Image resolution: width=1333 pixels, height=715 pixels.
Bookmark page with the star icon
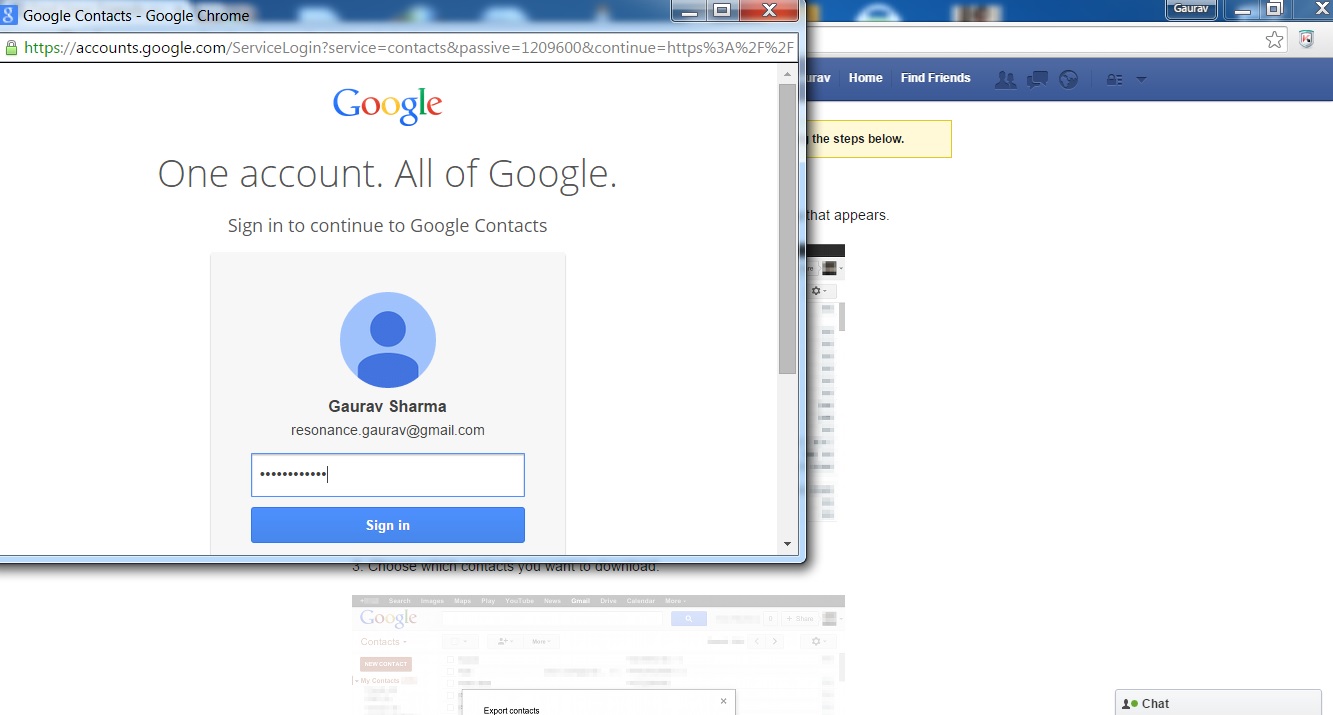(x=1274, y=39)
